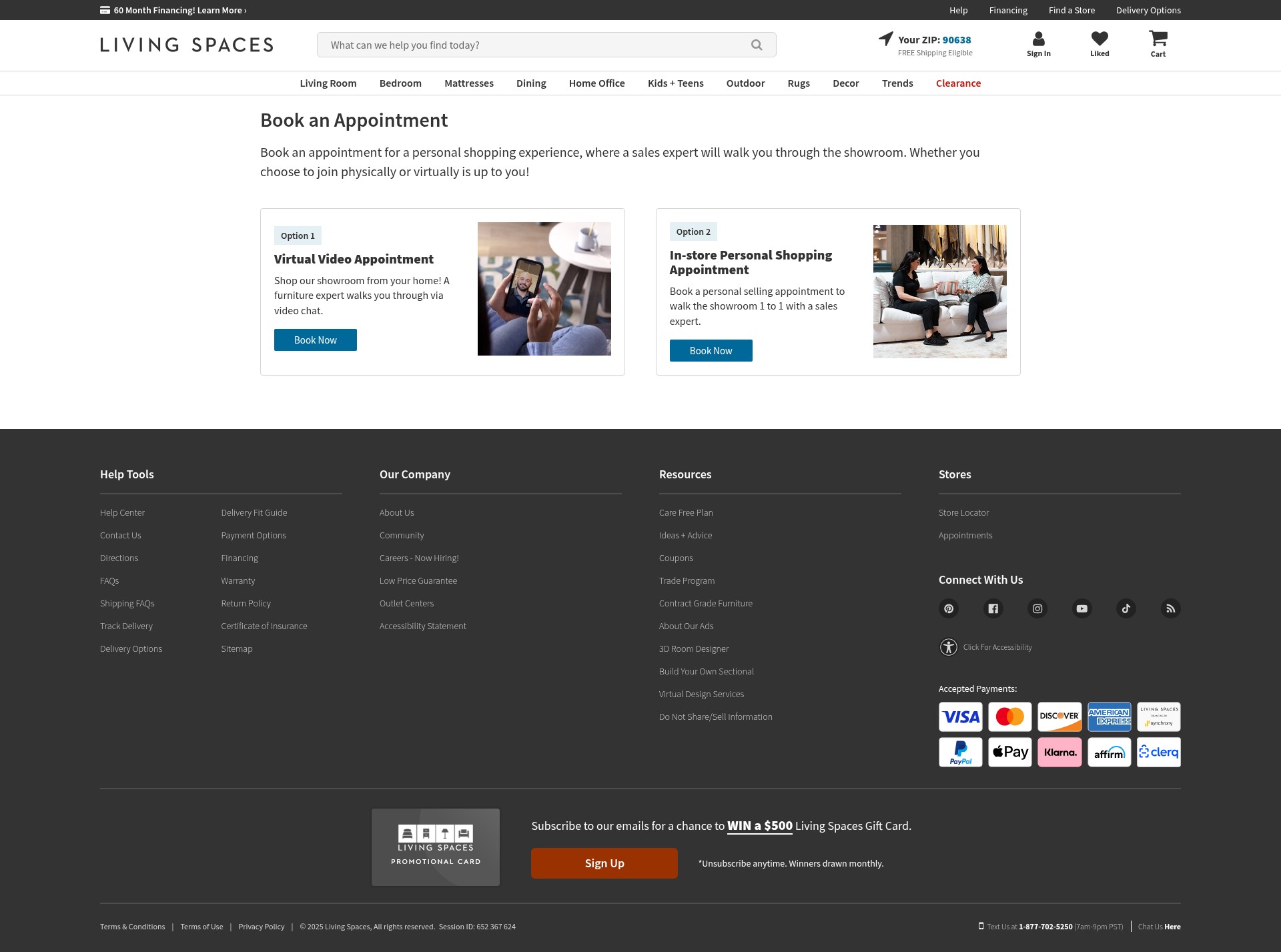Image resolution: width=1281 pixels, height=952 pixels.
Task: Open the Store Locator footer link
Action: click(963, 512)
